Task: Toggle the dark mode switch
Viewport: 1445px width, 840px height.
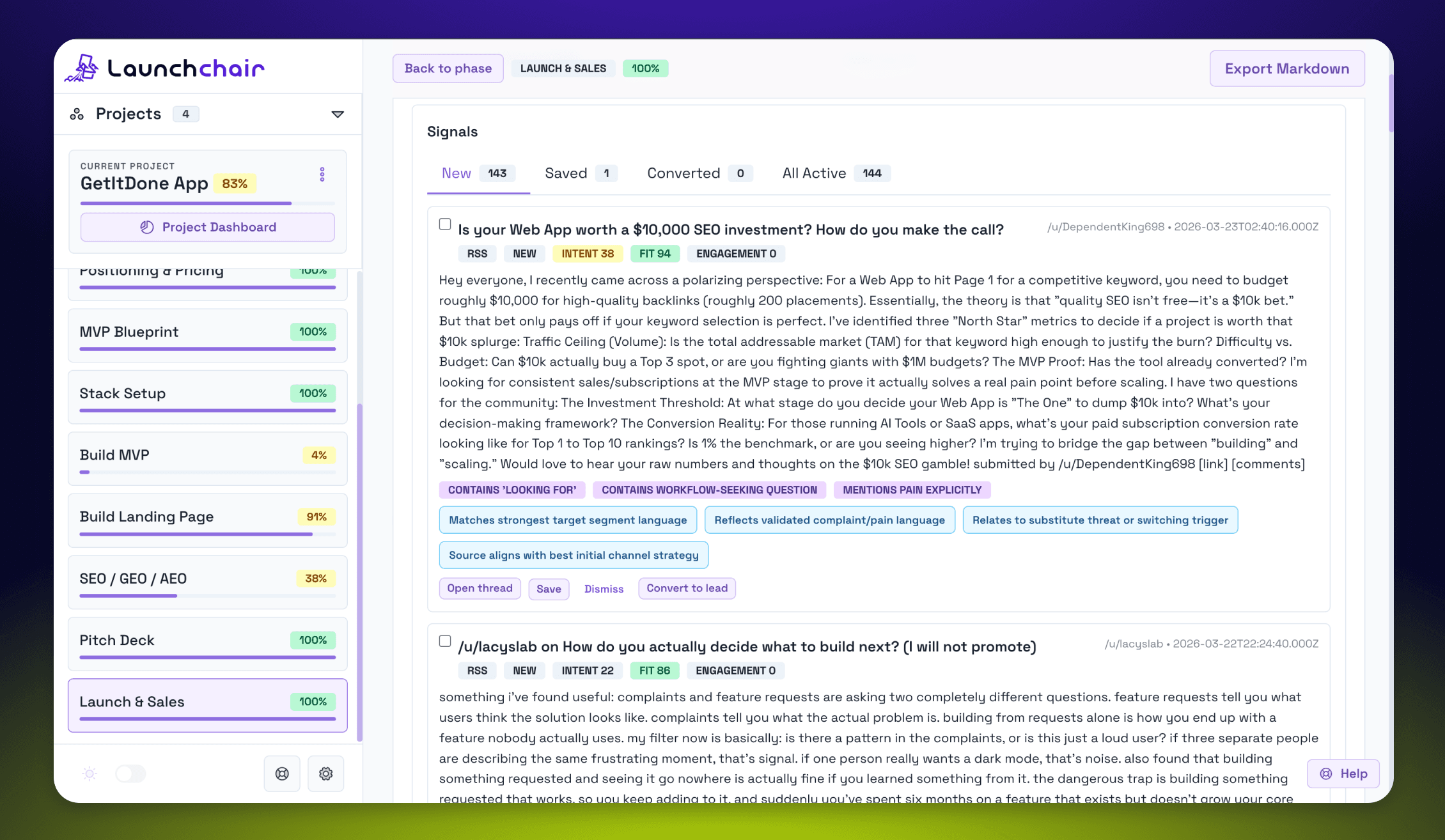Action: click(x=131, y=774)
